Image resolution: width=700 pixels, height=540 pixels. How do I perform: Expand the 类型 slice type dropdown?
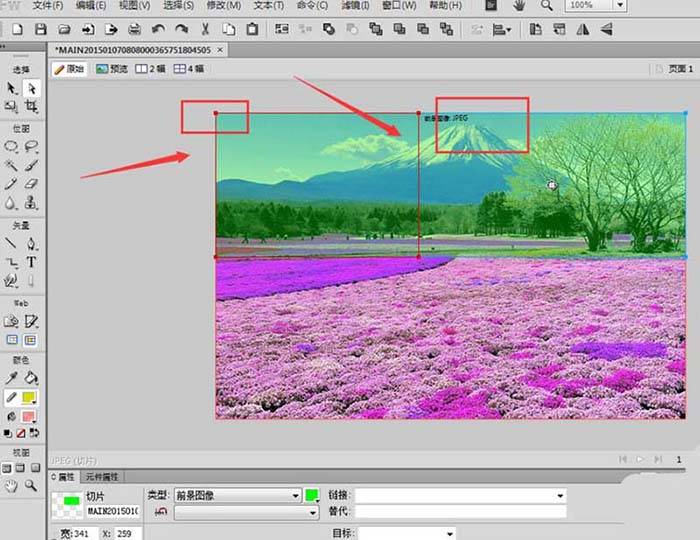[x=295, y=495]
